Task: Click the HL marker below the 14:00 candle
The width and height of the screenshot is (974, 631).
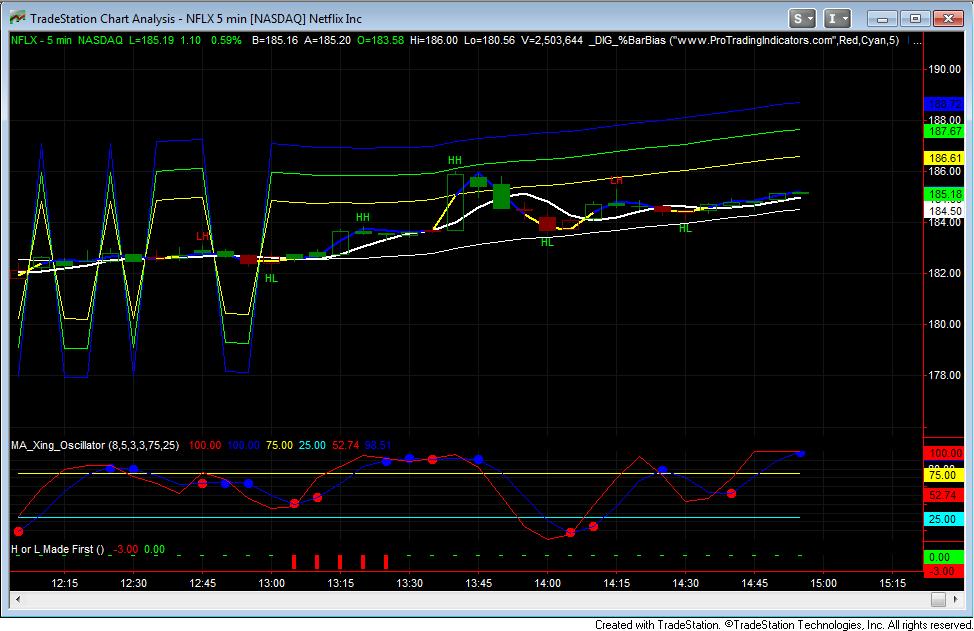Action: point(547,242)
